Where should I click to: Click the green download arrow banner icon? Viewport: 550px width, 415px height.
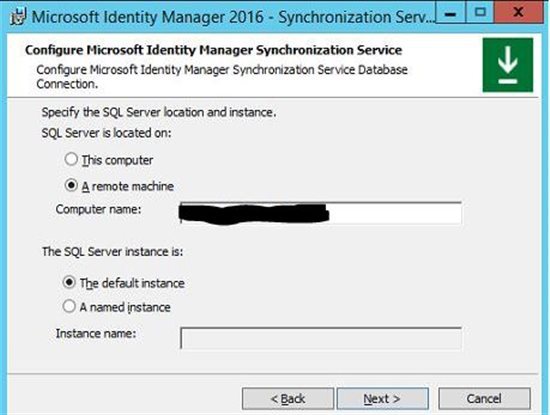click(508, 65)
